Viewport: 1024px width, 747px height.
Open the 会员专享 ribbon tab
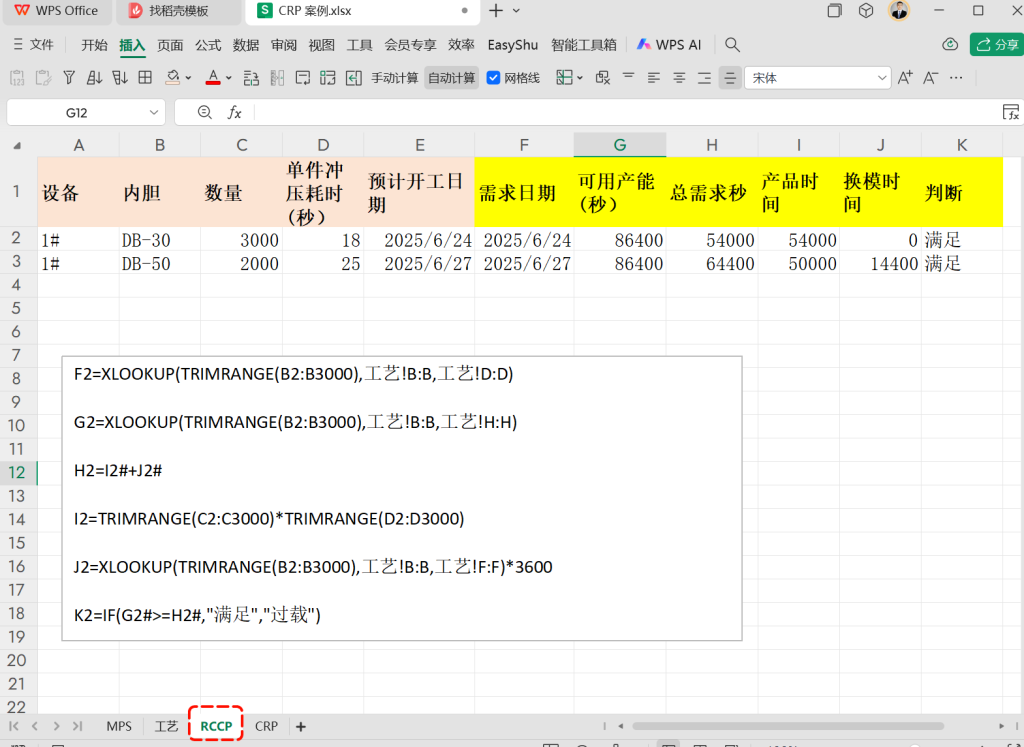410,44
